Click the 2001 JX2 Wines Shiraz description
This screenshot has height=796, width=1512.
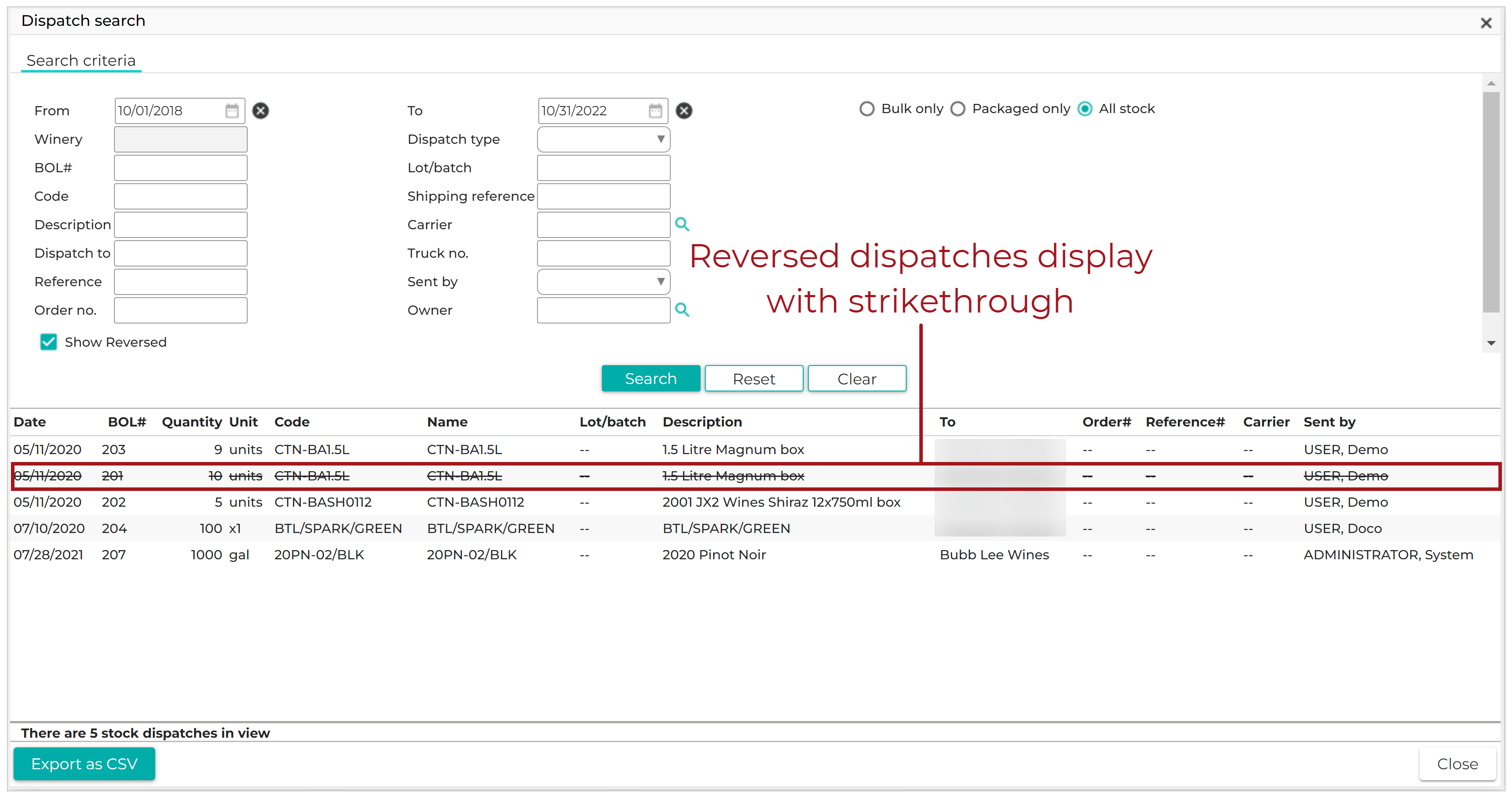[x=781, y=502]
